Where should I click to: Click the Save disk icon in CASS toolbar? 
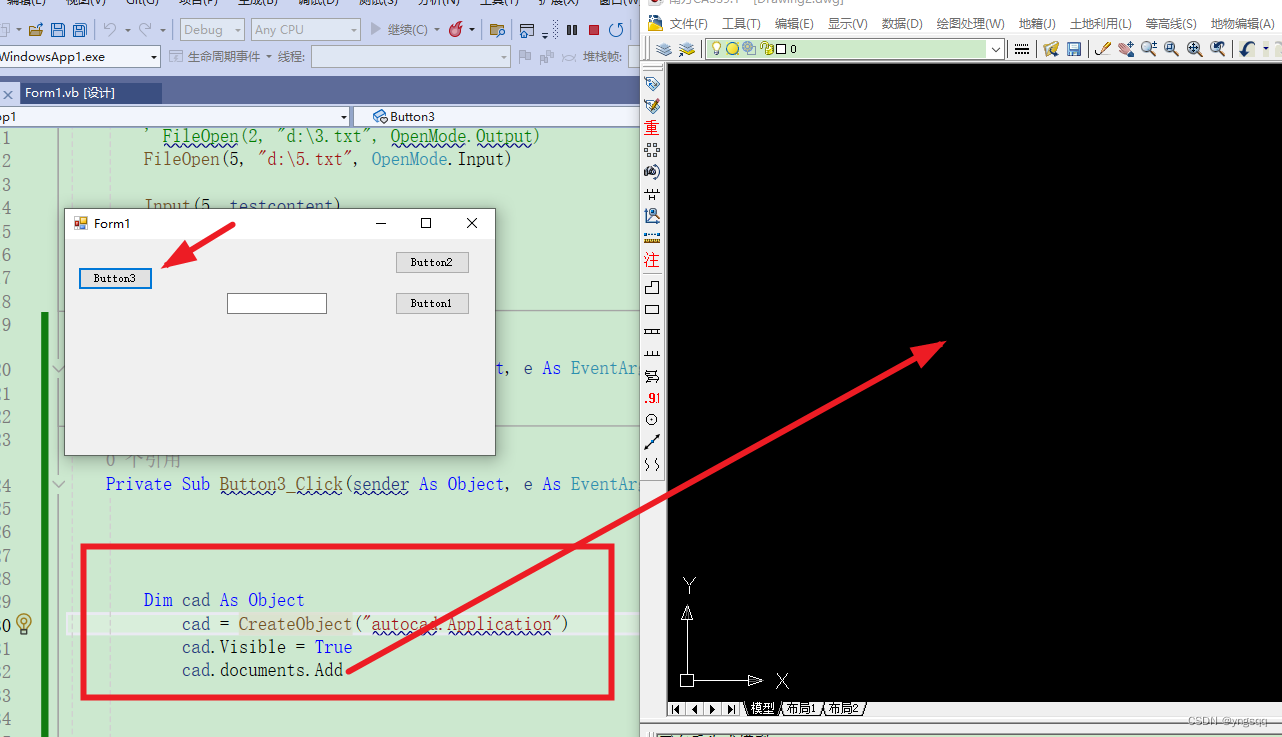1074,49
